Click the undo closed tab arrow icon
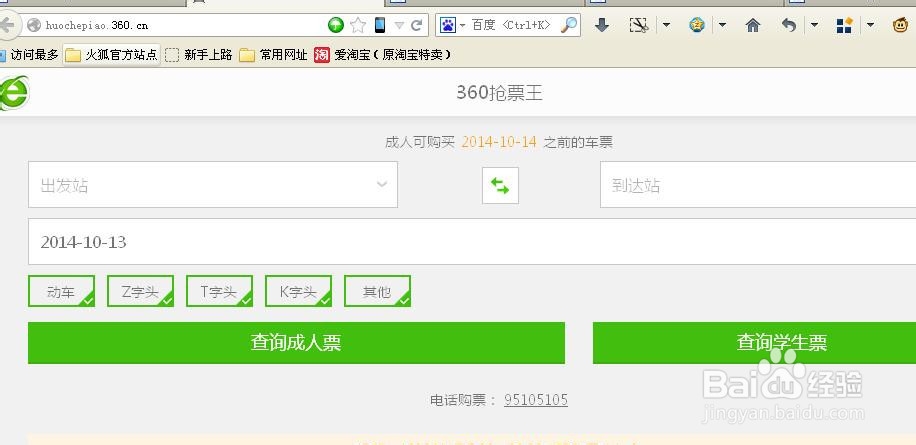This screenshot has width=916, height=445. pyautogui.click(x=789, y=25)
